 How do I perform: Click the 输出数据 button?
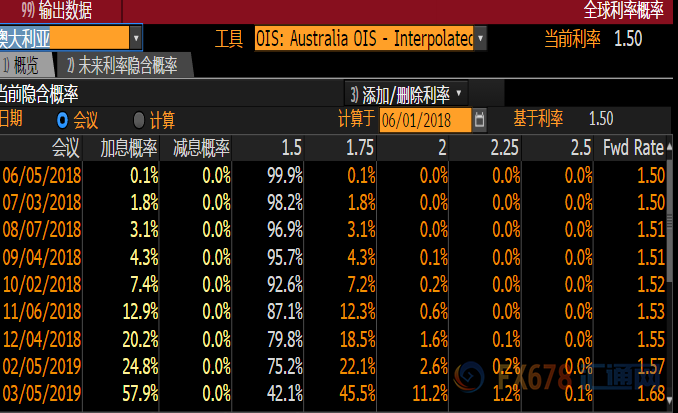pyautogui.click(x=56, y=11)
